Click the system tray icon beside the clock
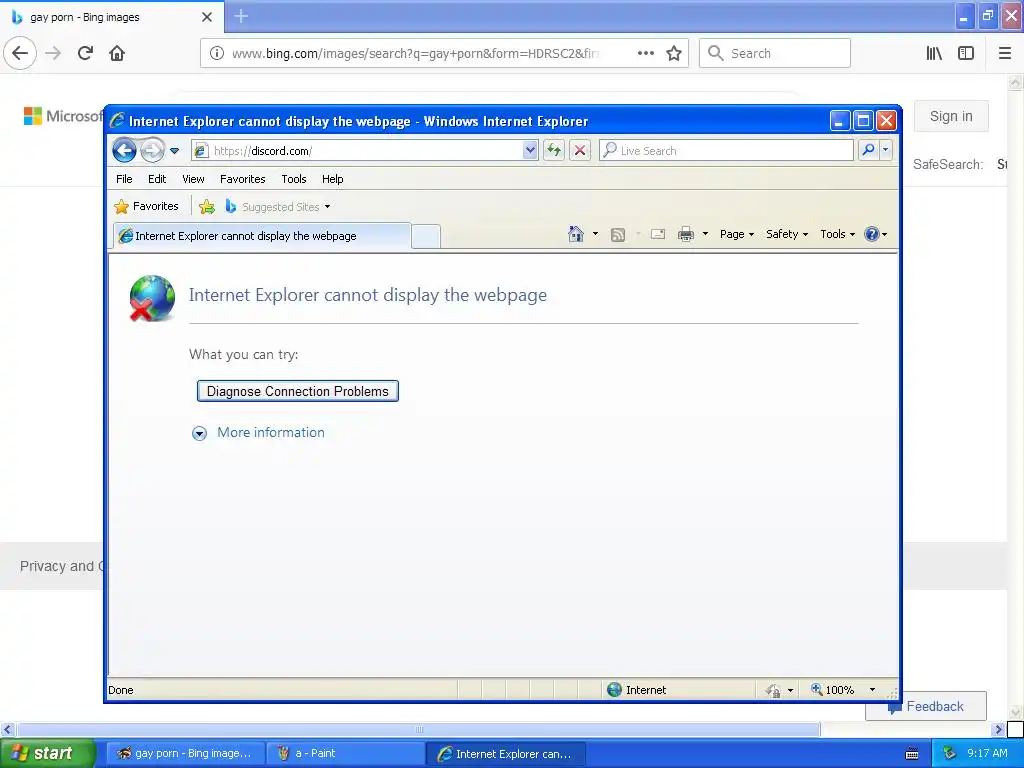This screenshot has height=768, width=1024. (x=950, y=753)
